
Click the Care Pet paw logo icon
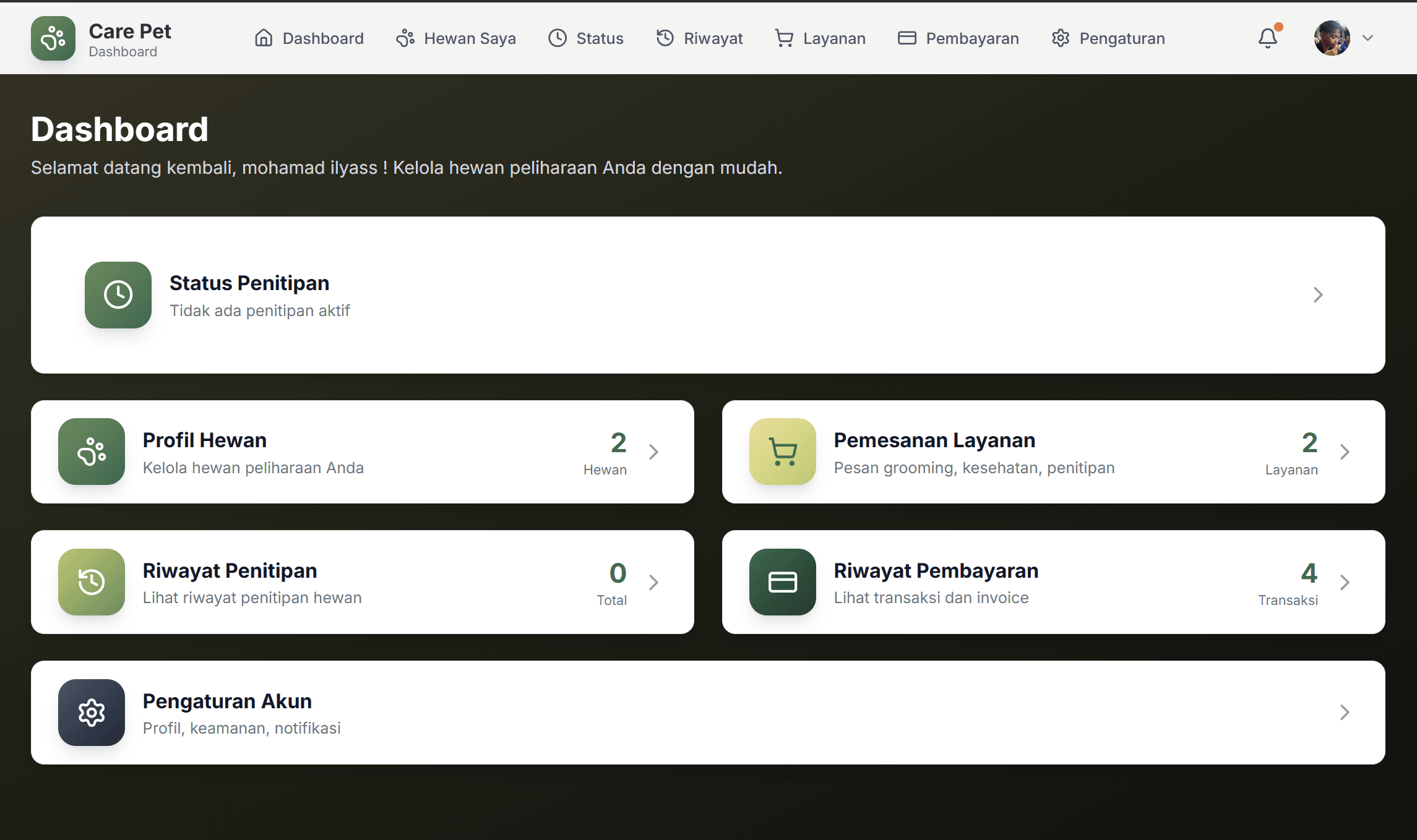(53, 38)
